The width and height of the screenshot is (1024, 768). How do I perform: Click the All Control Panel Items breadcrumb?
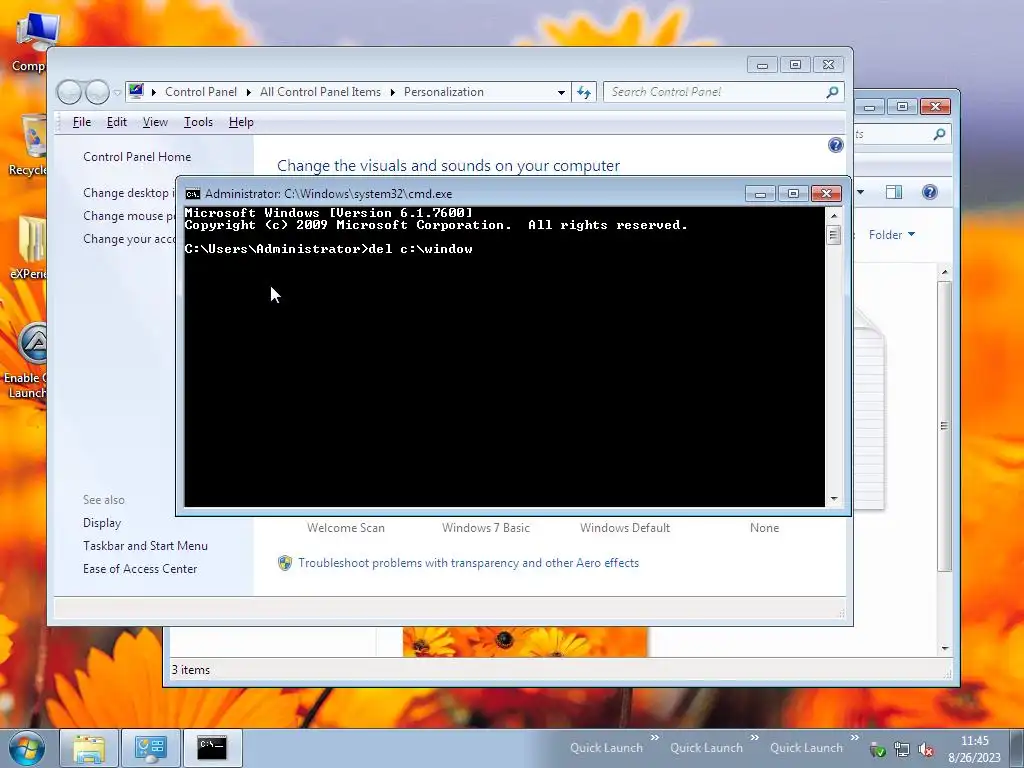pos(320,92)
